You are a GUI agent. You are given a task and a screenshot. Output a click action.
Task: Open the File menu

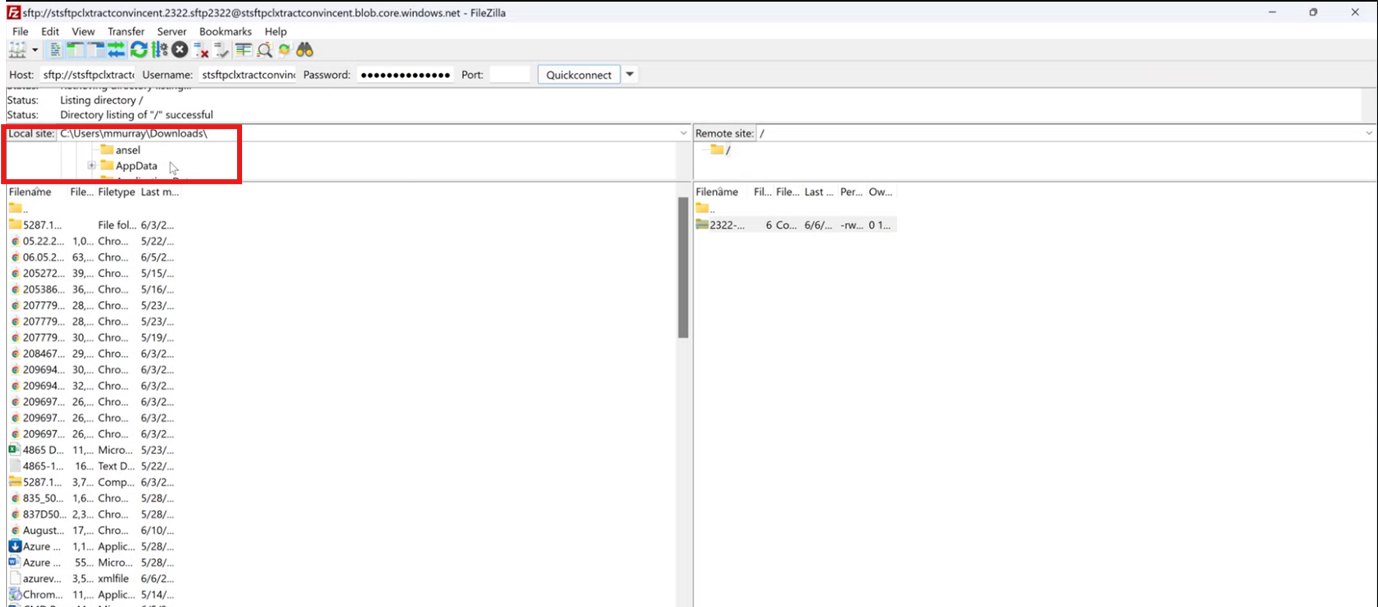(x=20, y=32)
